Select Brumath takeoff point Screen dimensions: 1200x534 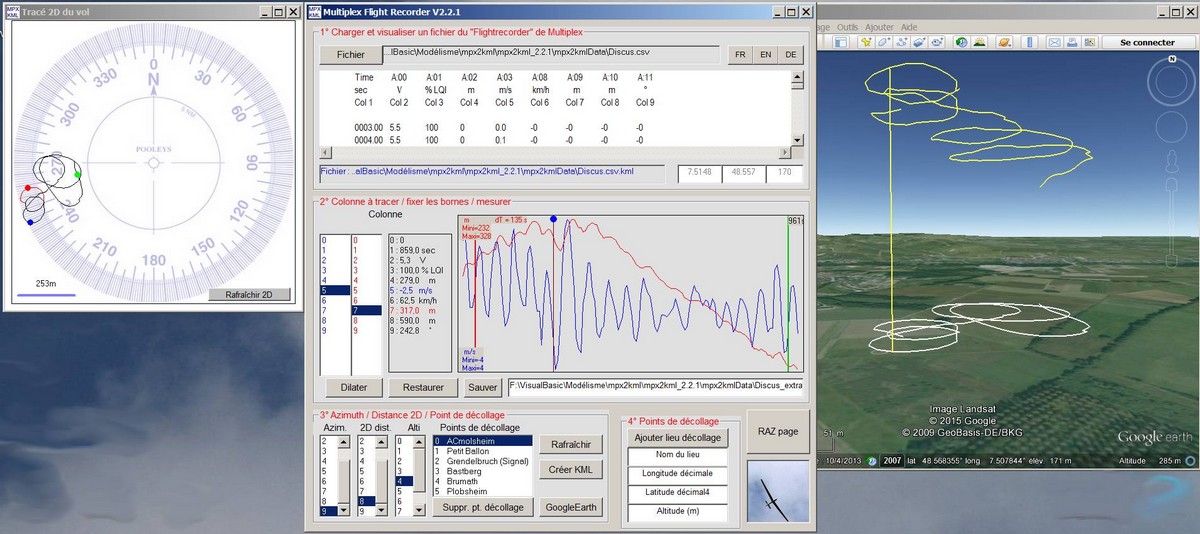click(x=483, y=481)
